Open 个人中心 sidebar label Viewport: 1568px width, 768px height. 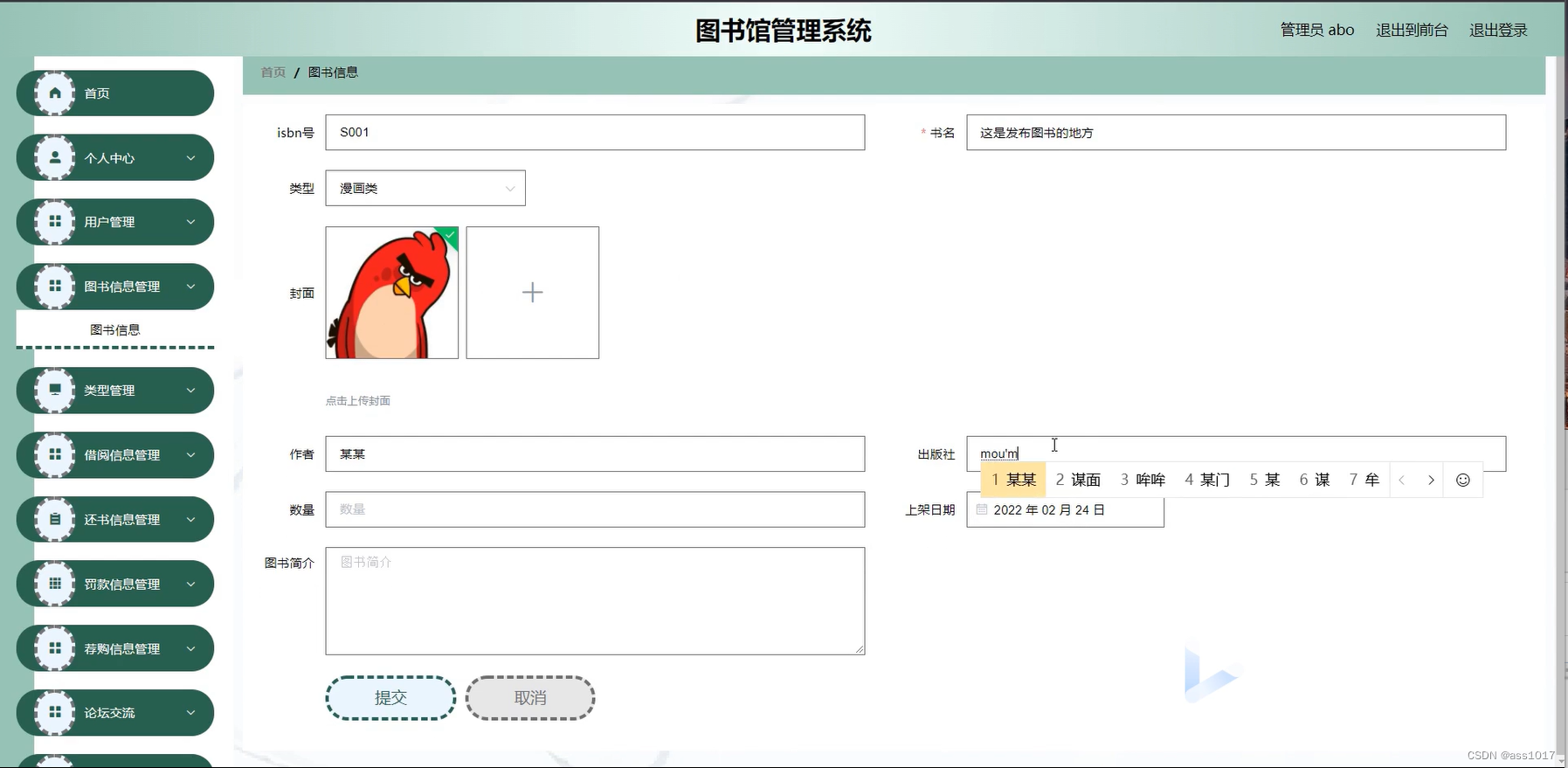coord(109,158)
